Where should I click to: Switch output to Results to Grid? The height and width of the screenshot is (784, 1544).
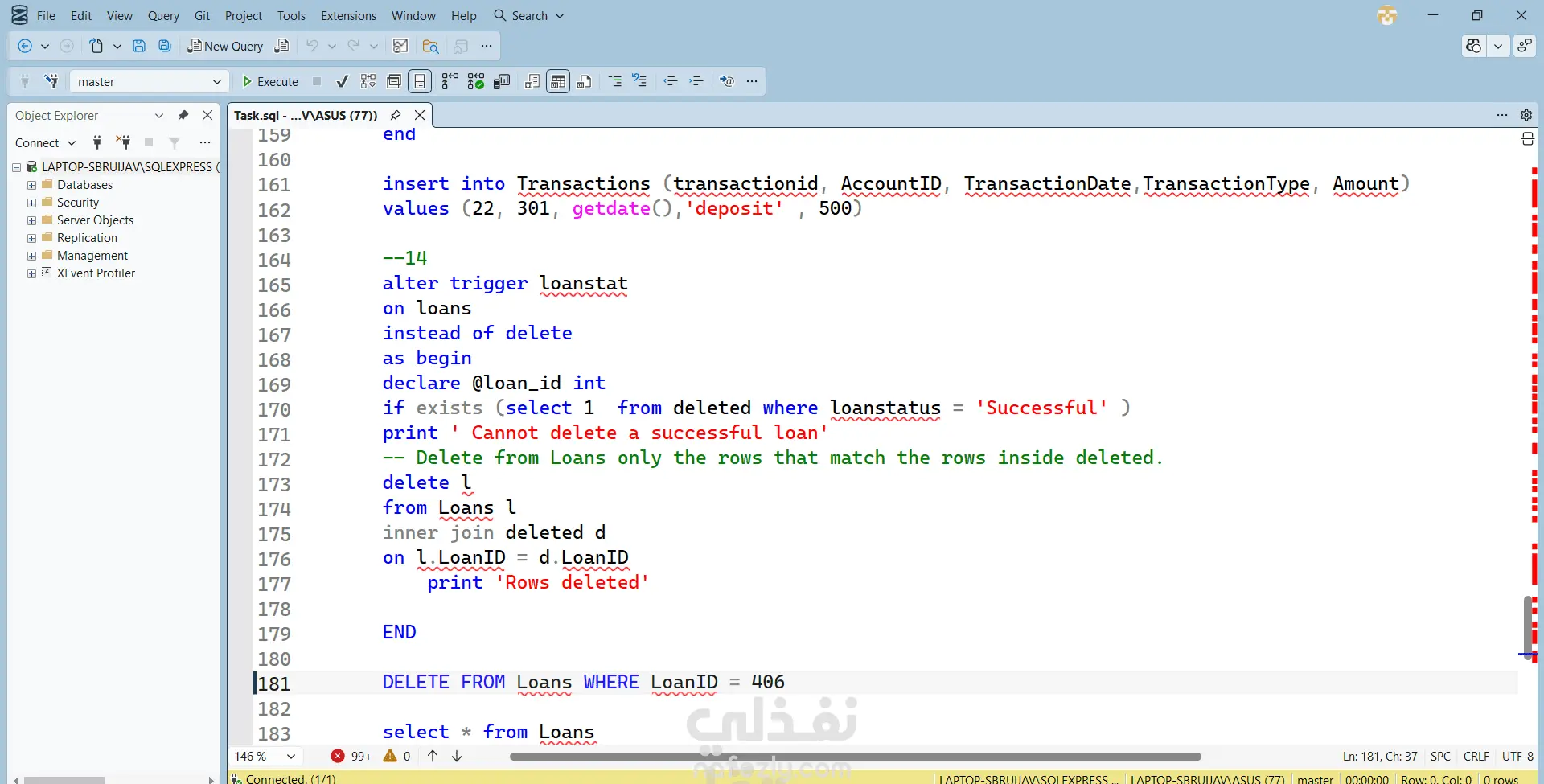[x=558, y=81]
